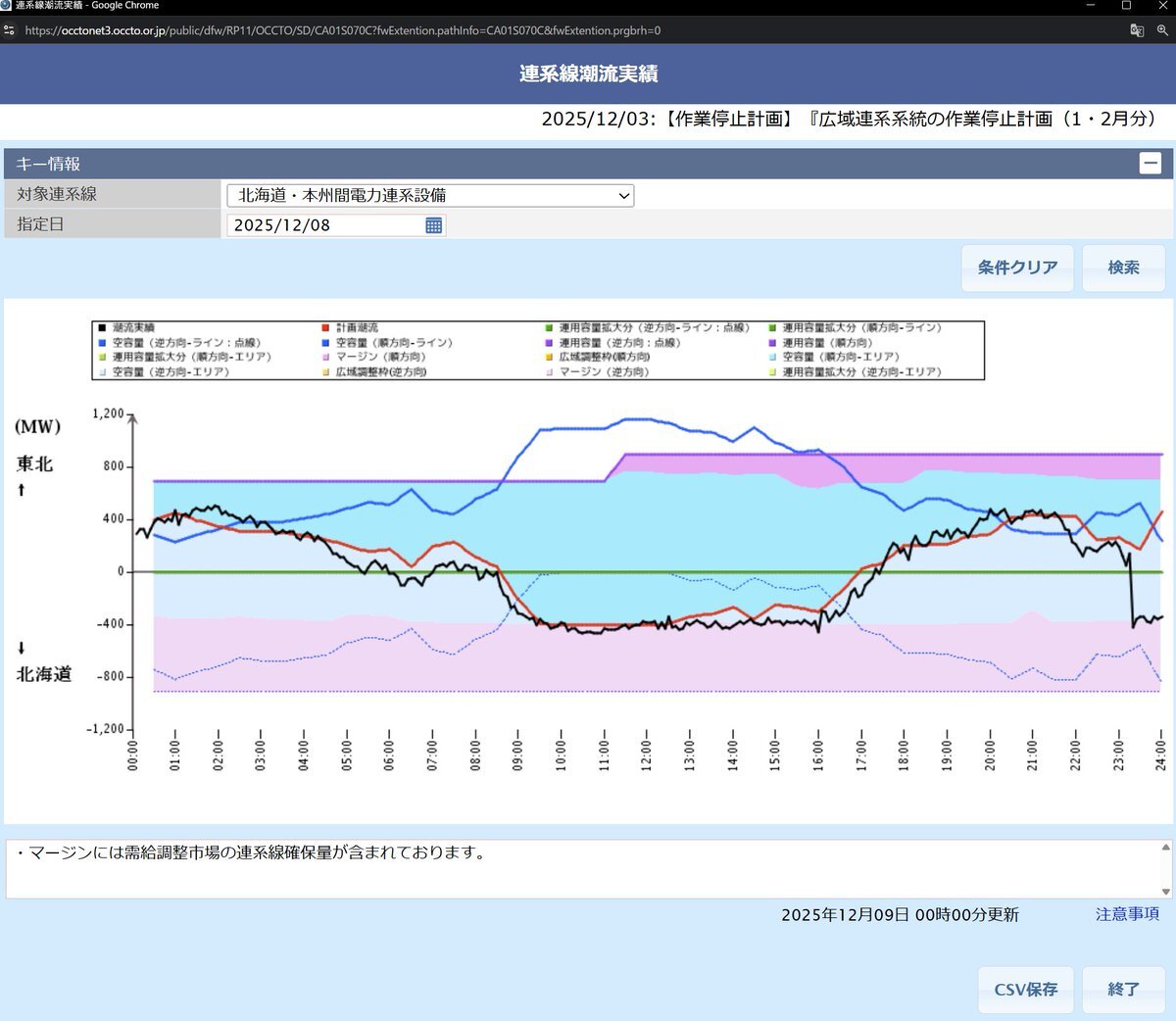Image resolution: width=1176 pixels, height=1021 pixels.
Task: Click the translate page icon in address bar
Action: (1137, 30)
